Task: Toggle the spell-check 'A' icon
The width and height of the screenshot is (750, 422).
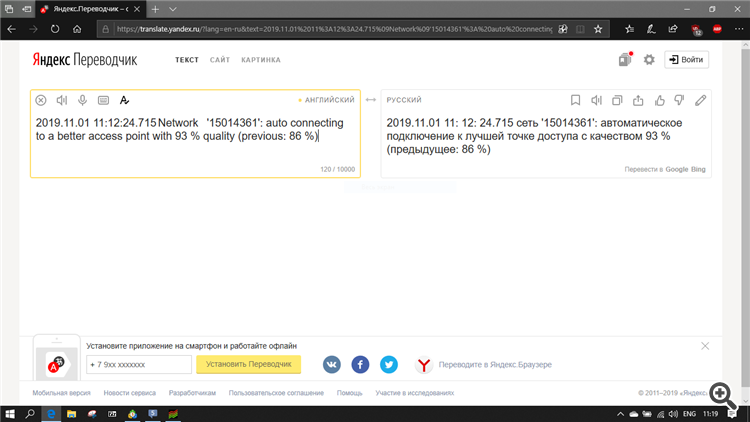Action: click(124, 100)
